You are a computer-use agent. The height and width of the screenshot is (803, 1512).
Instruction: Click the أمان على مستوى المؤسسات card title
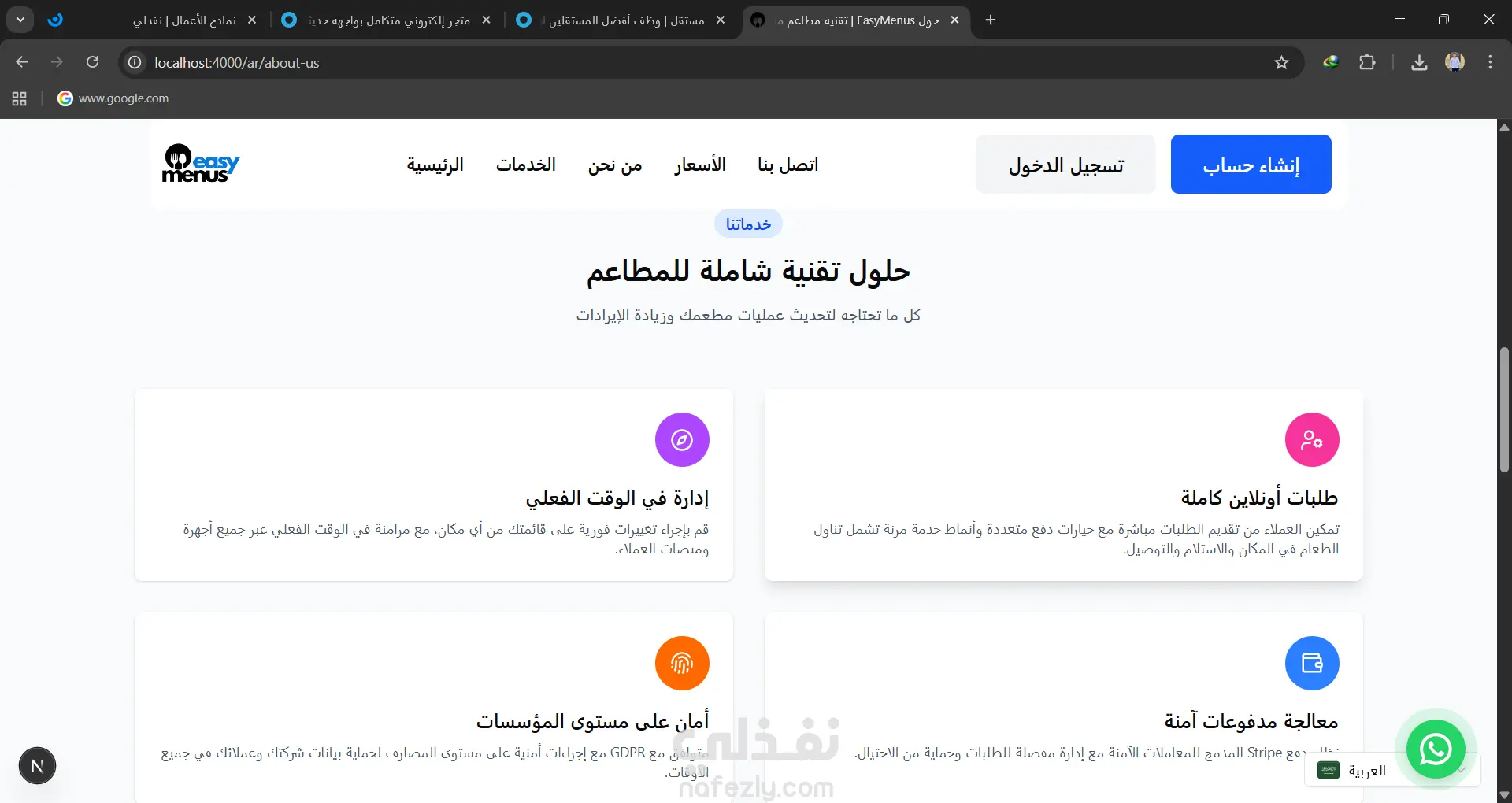tap(592, 721)
